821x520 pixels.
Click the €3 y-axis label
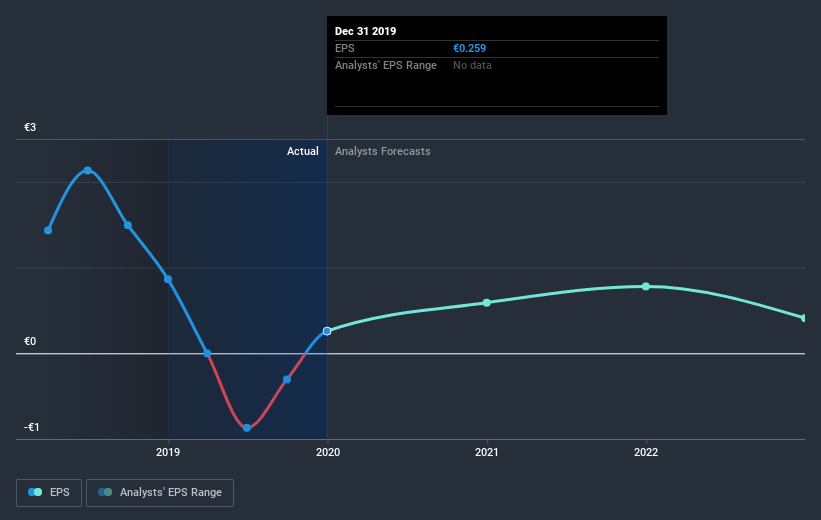[x=30, y=127]
